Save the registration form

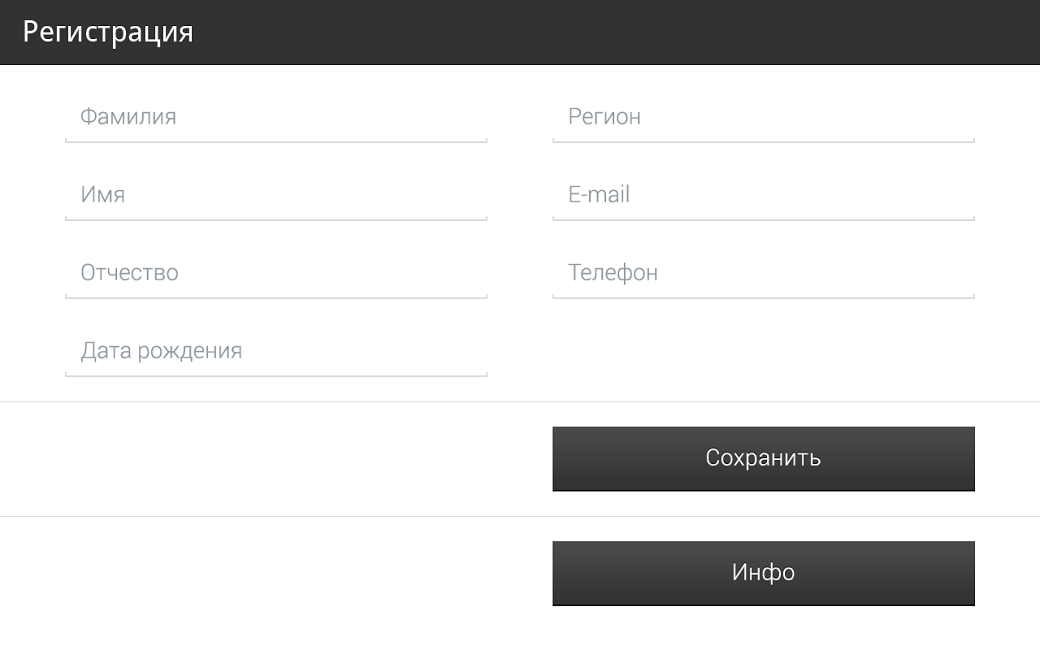[763, 459]
